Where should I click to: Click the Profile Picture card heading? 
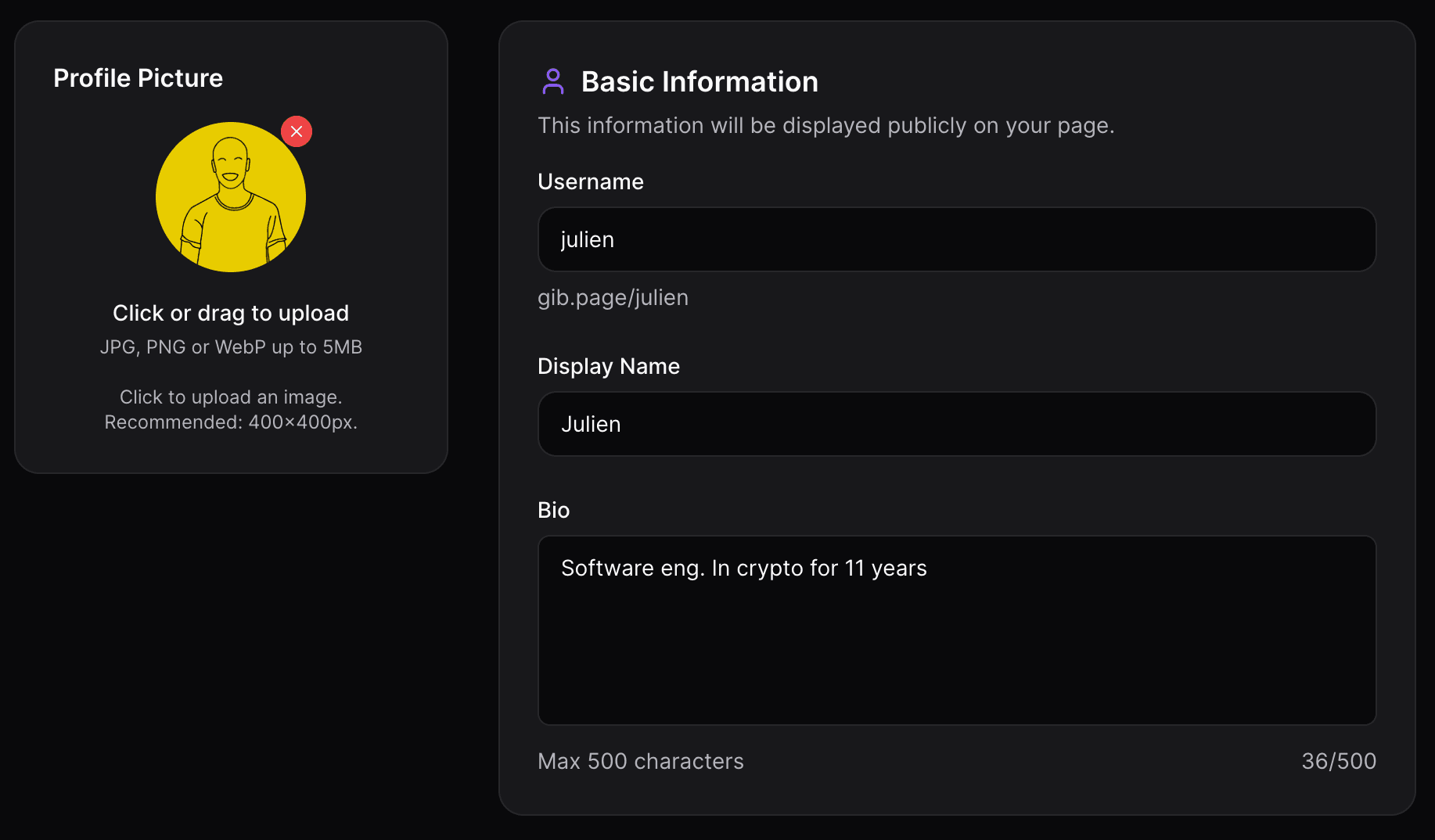(138, 77)
